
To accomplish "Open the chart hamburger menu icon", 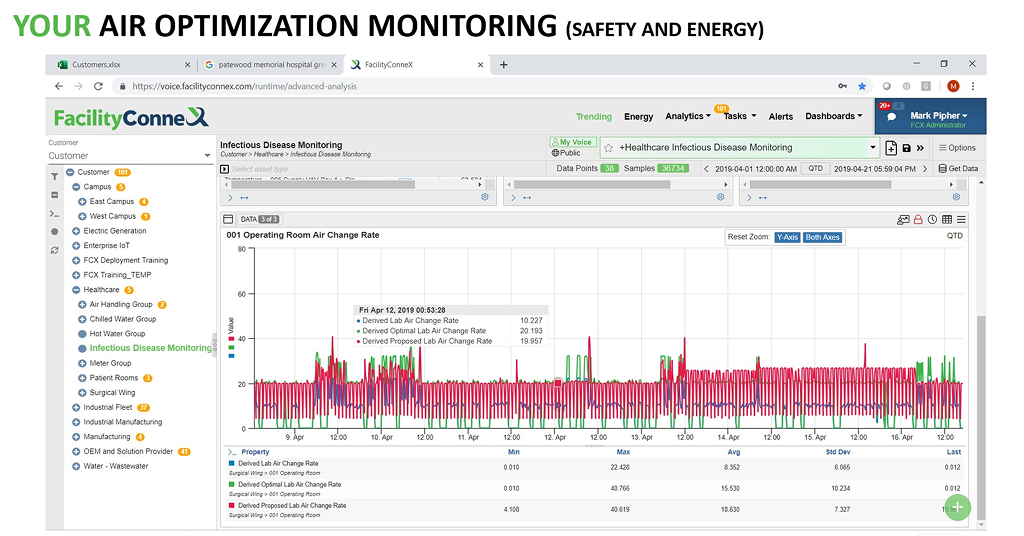I will 961,219.
